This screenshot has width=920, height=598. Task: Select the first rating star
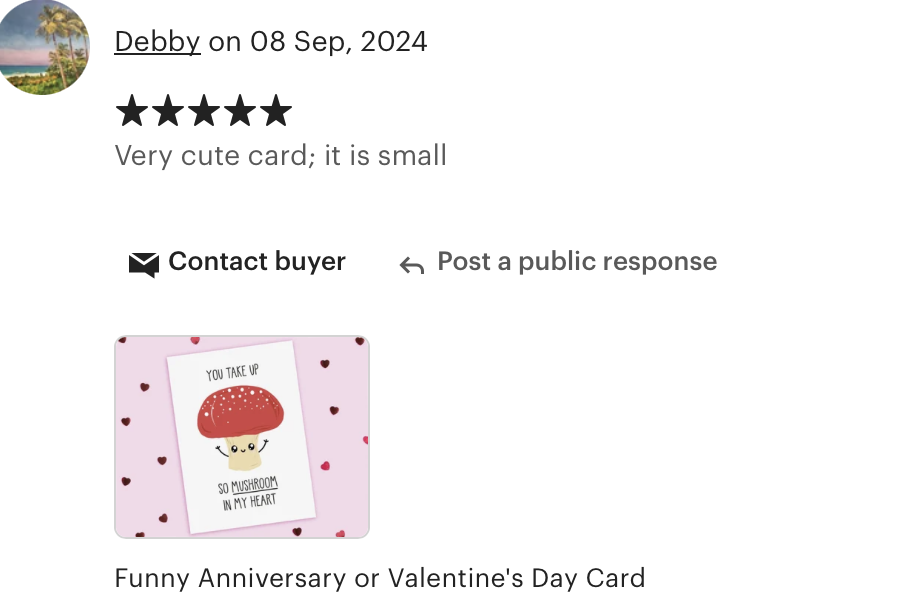(132, 110)
